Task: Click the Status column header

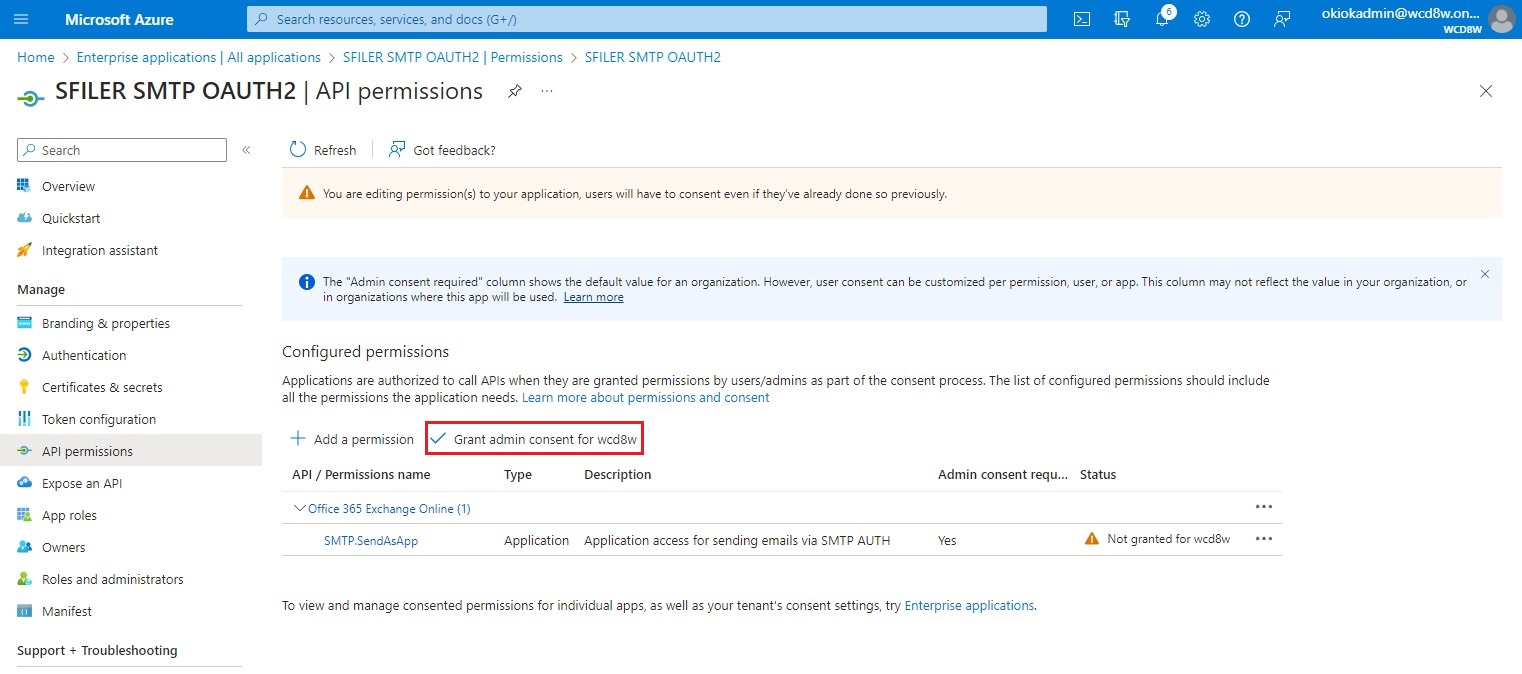Action: coord(1098,474)
